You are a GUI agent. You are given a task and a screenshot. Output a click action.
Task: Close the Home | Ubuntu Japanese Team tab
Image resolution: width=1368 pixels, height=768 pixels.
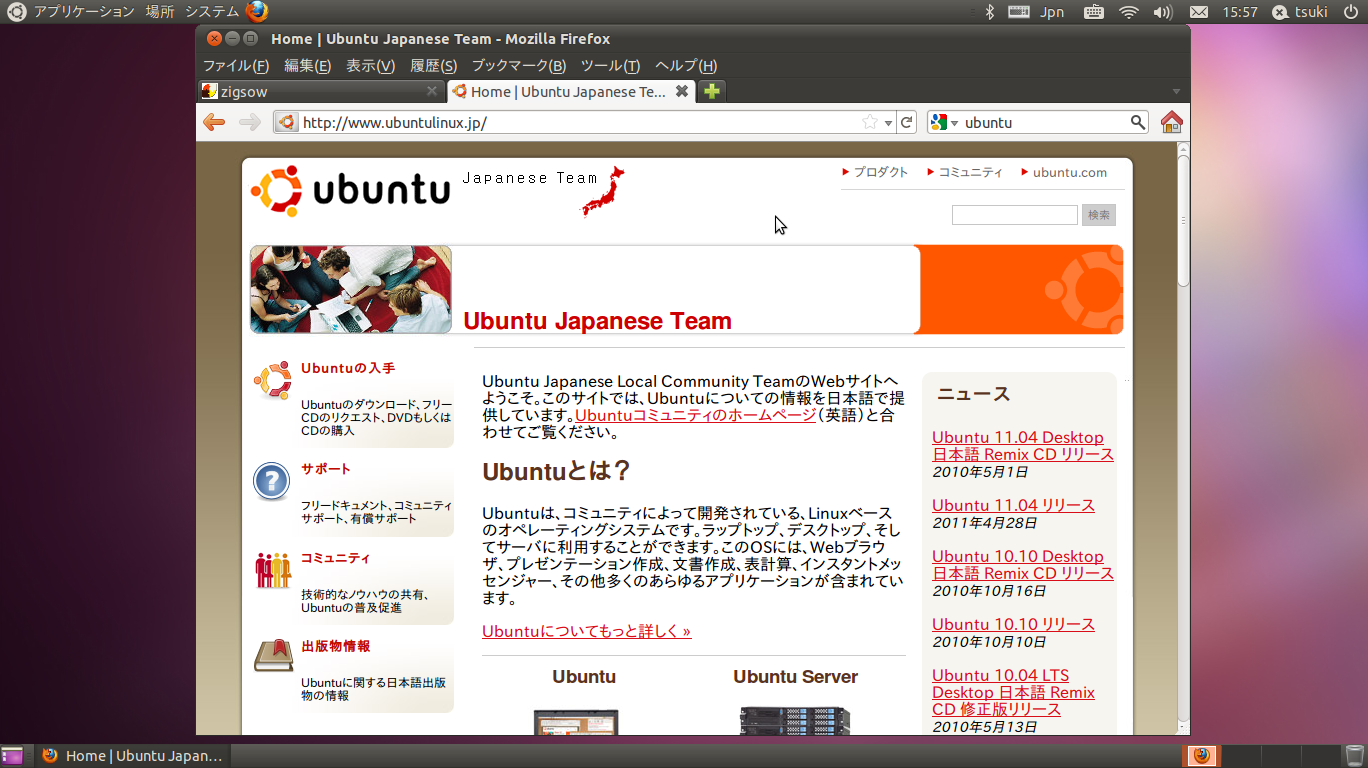pos(682,91)
